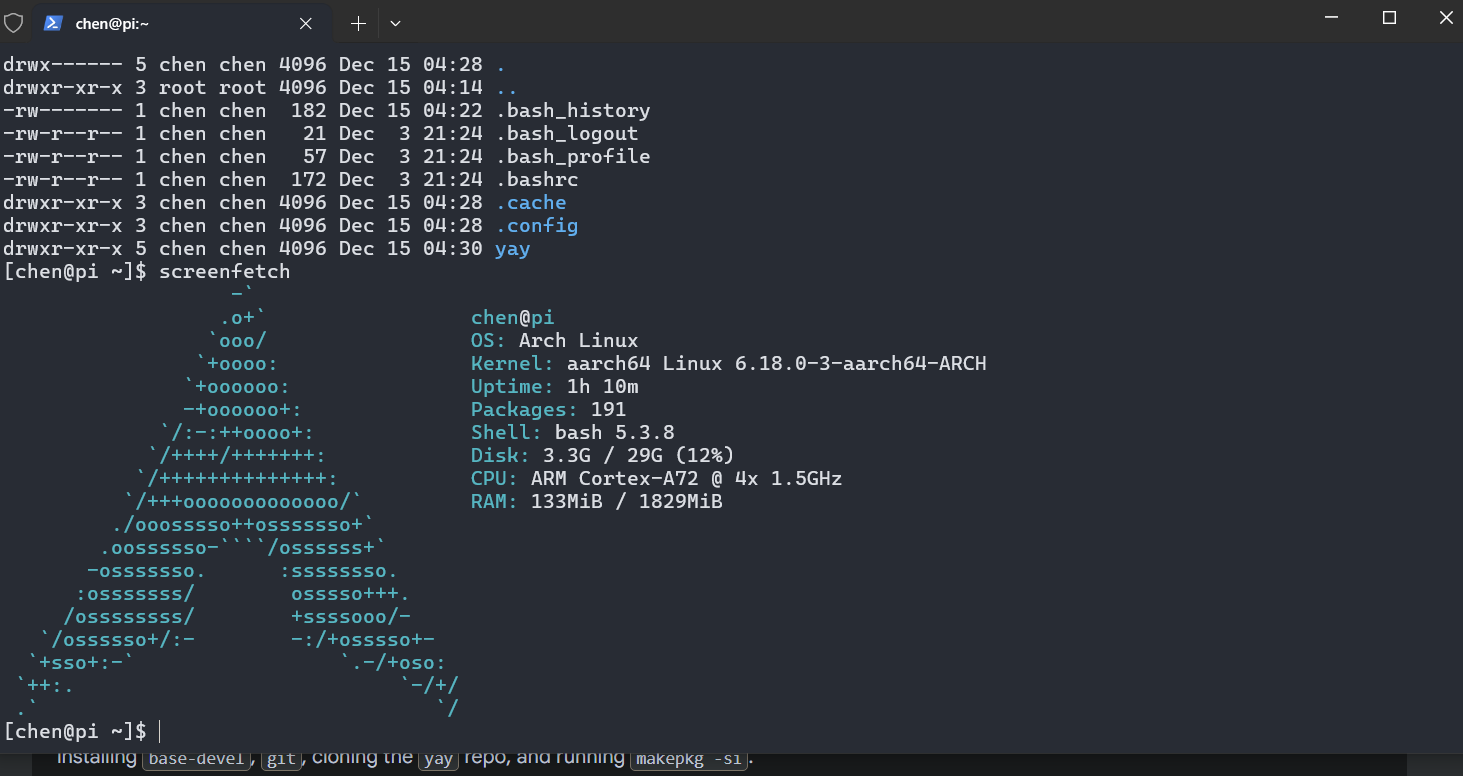Click the "screenfetch" command text
1463x776 pixels.
[x=224, y=272]
